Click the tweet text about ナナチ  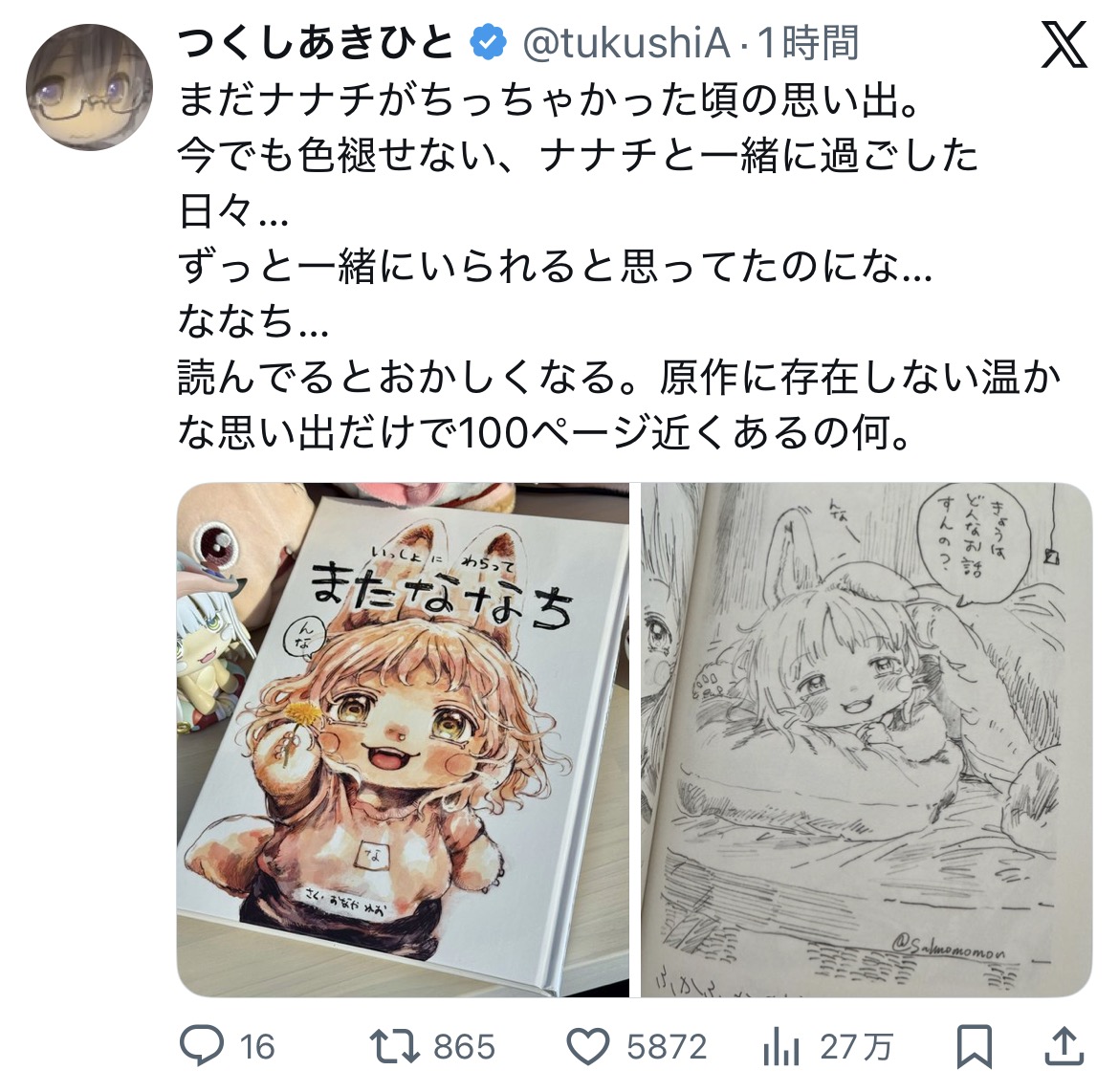click(619, 266)
